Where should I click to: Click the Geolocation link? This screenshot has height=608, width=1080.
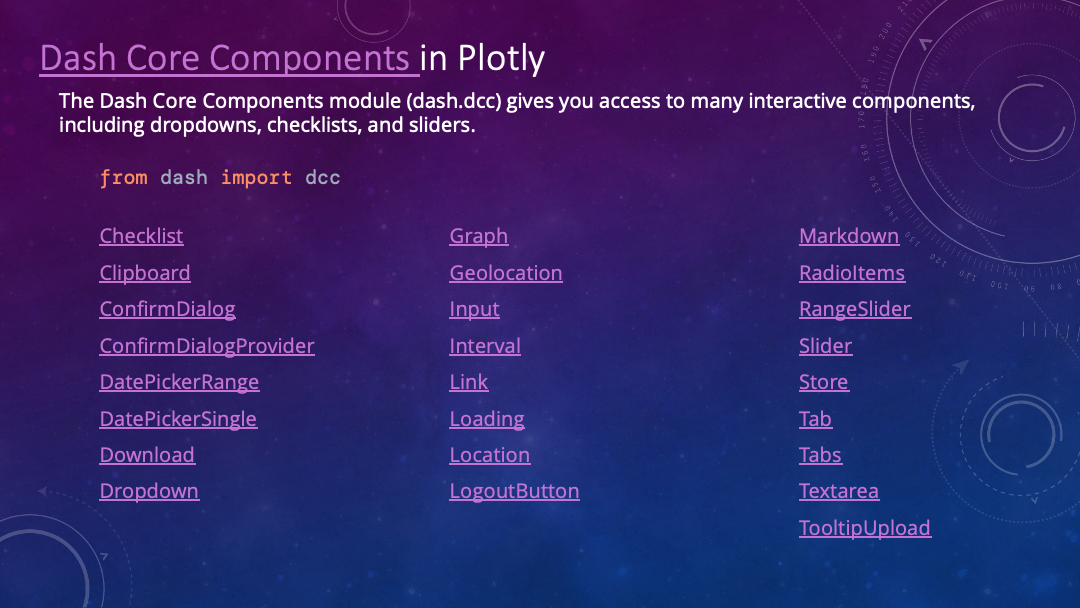tap(505, 273)
